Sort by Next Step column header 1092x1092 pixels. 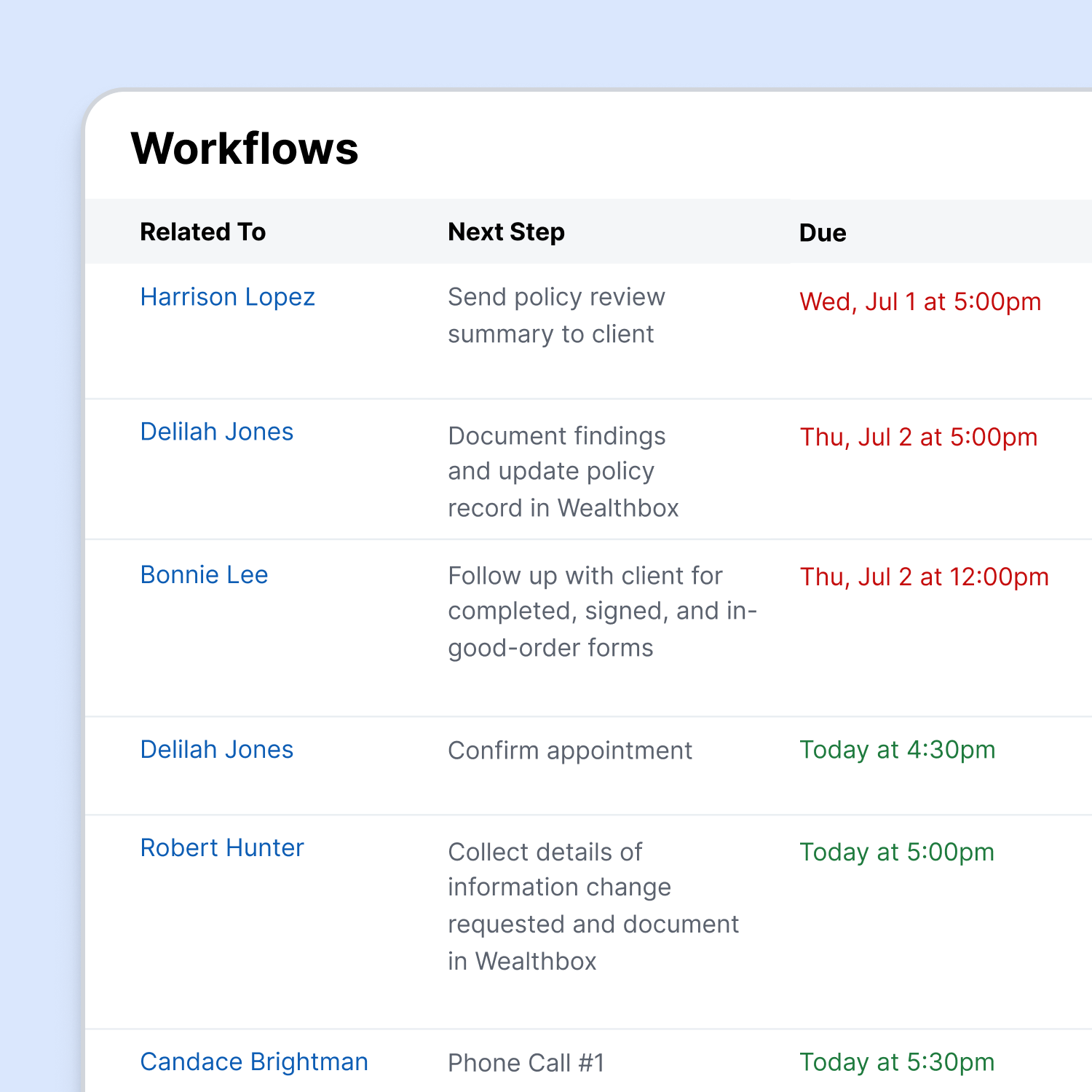click(x=507, y=232)
